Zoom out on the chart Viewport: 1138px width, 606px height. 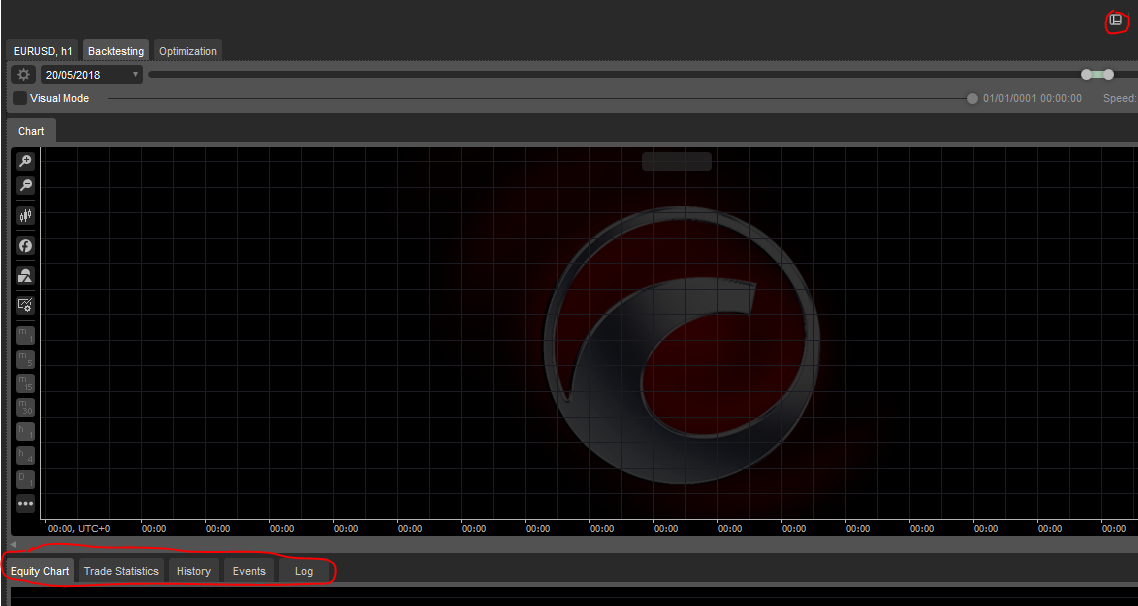pyautogui.click(x=25, y=186)
